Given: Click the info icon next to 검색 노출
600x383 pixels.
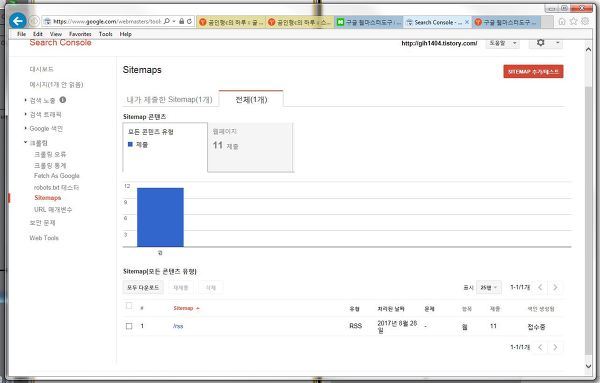Looking at the screenshot, I should point(63,100).
